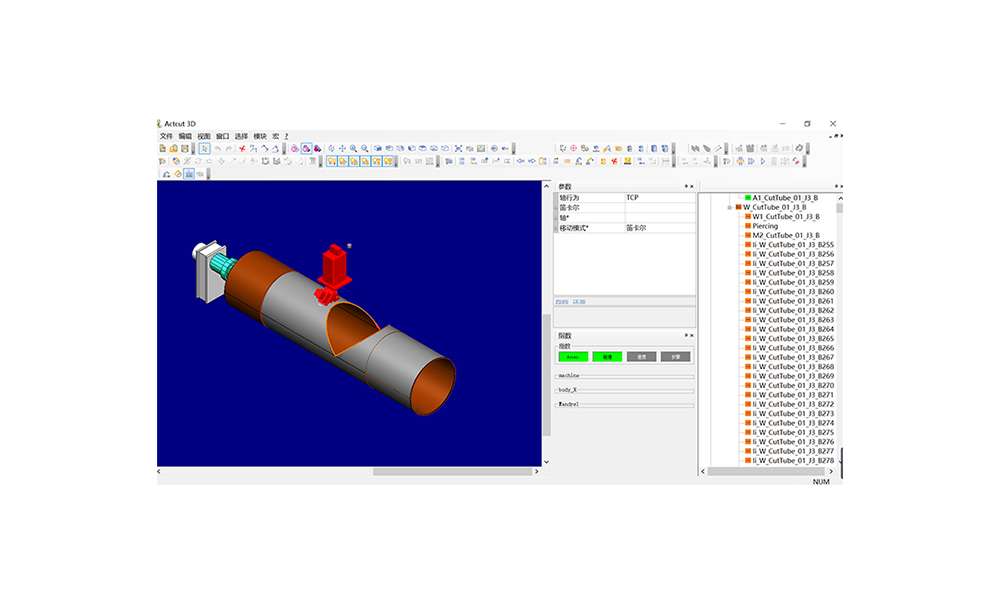Image resolution: width=1000 pixels, height=600 pixels.
Task: Click the blue right arrow icon
Action: [532, 161]
